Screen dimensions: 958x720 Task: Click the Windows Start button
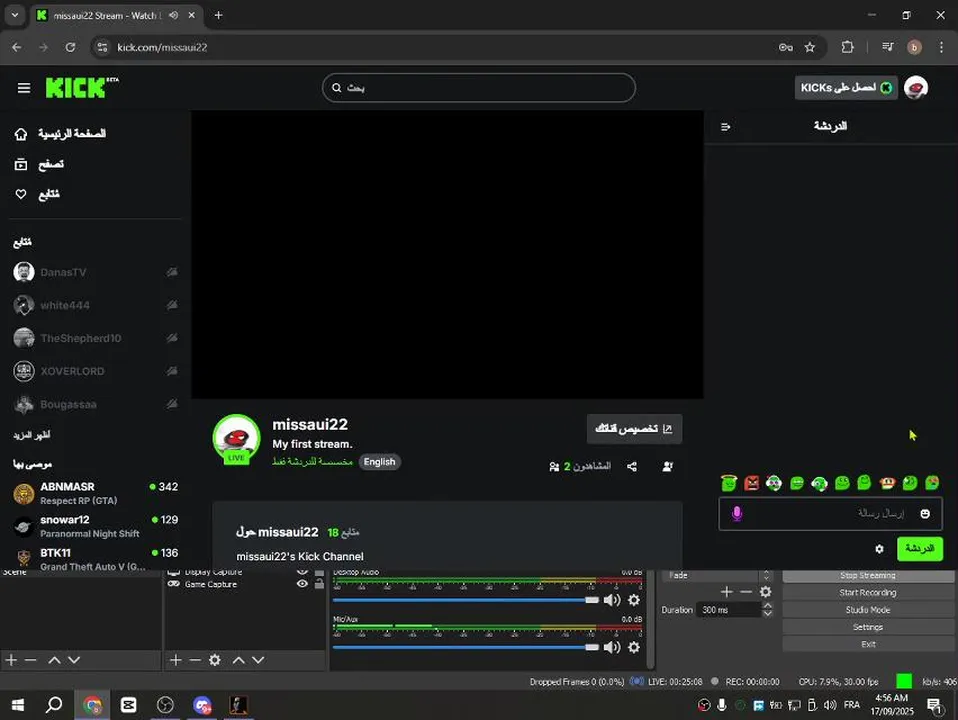click(x=18, y=705)
